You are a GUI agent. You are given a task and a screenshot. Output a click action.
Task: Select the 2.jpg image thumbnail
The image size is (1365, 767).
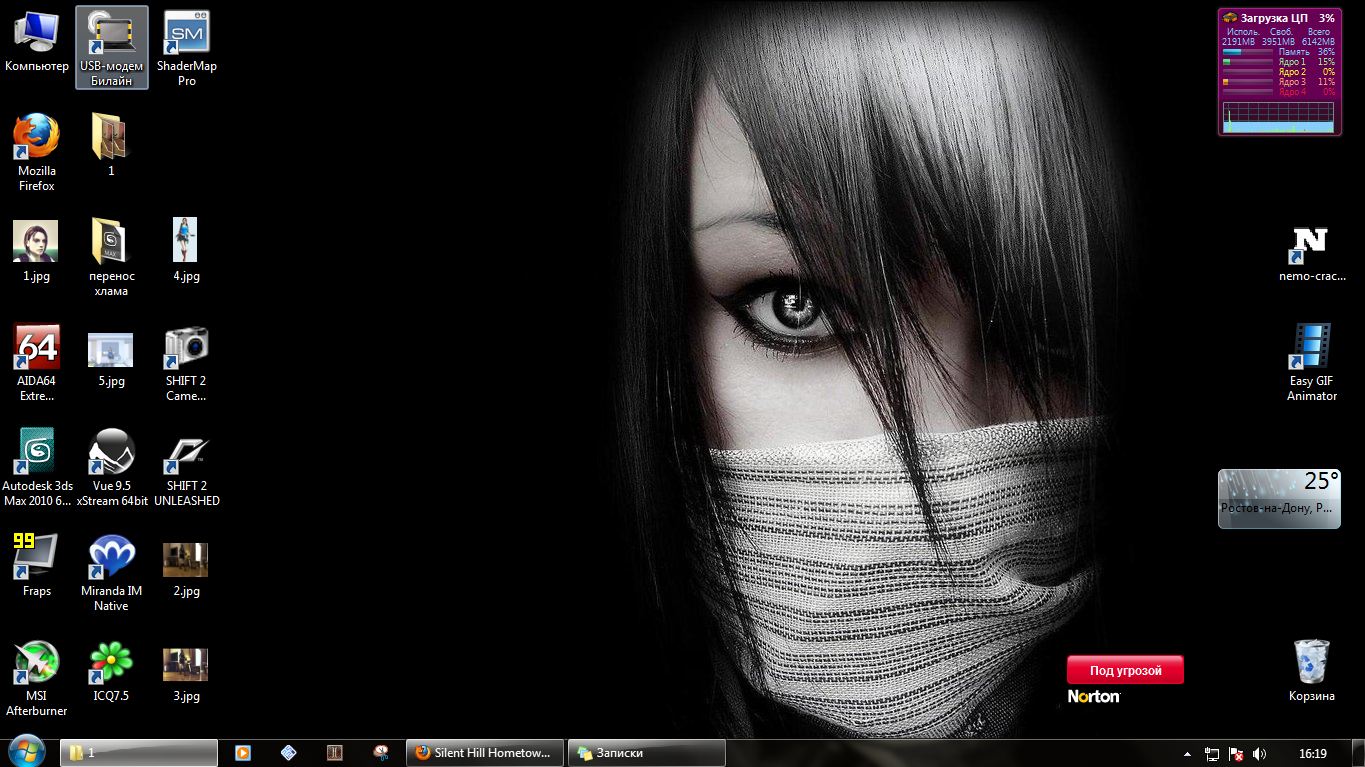(185, 560)
